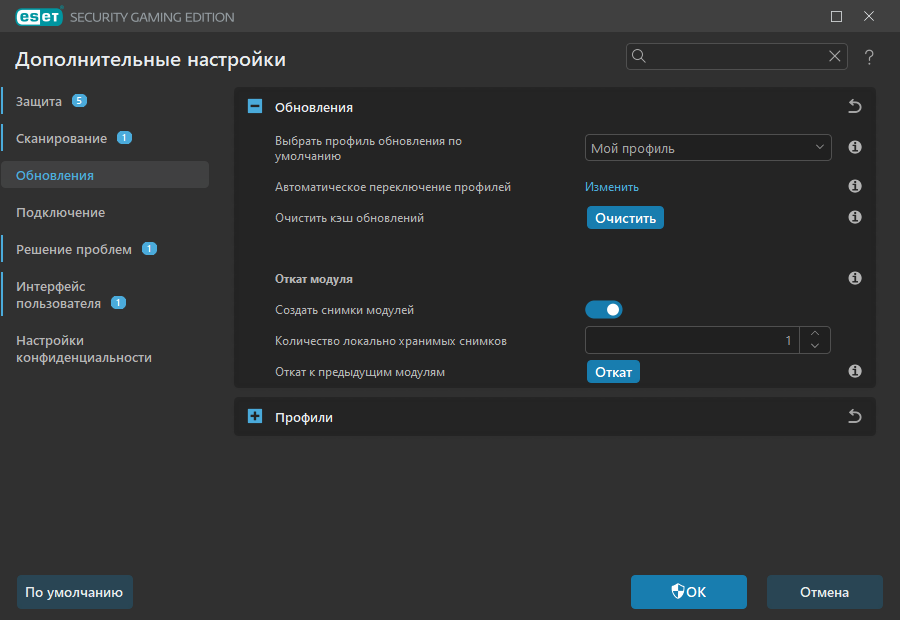The image size is (900, 620).
Task: Clear the search field with X icon
Action: [x=835, y=56]
